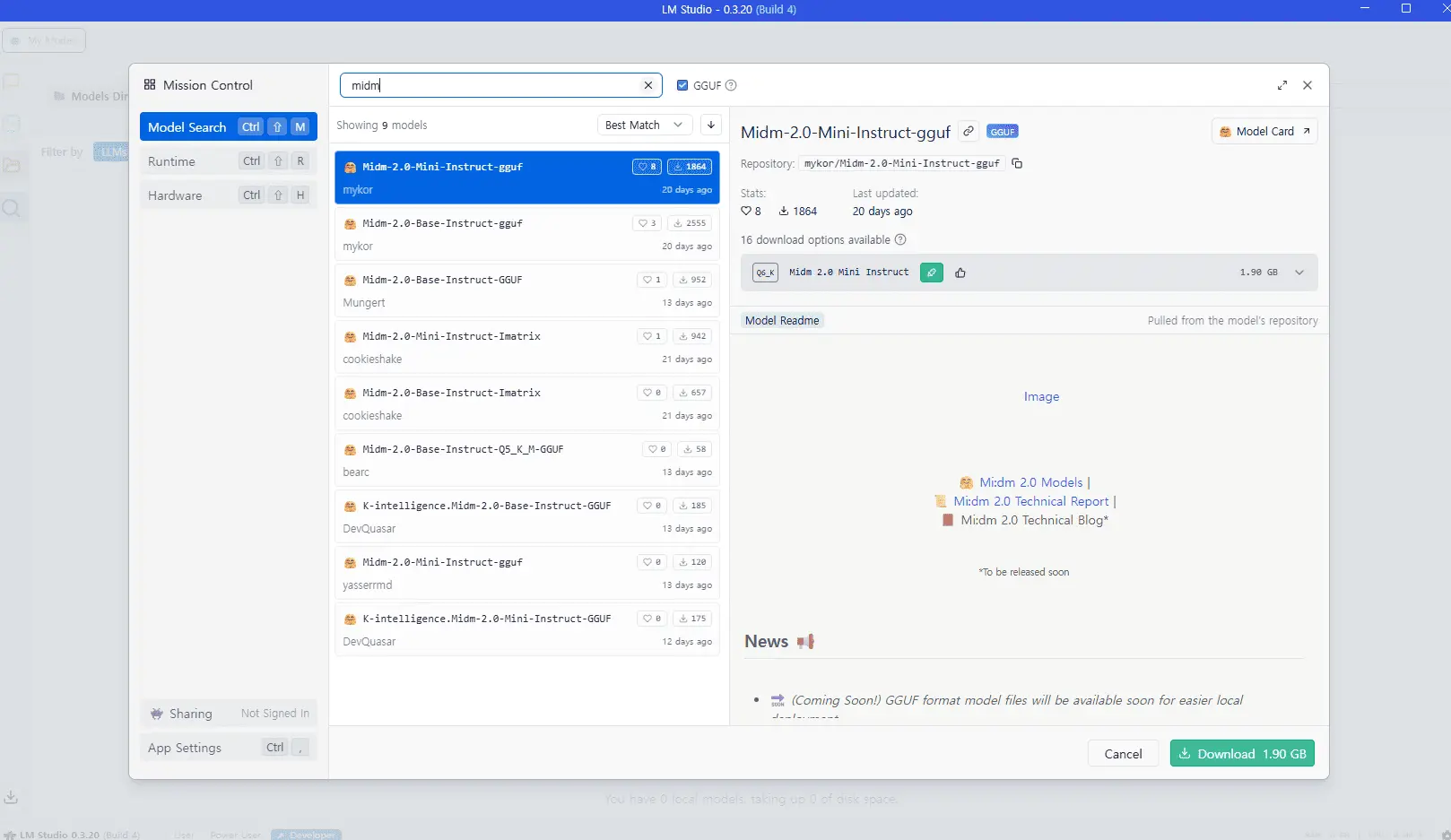This screenshot has width=1451, height=840.
Task: Click the 657 downloads badge on Base-Instruct-Imatrix
Action: (x=692, y=393)
